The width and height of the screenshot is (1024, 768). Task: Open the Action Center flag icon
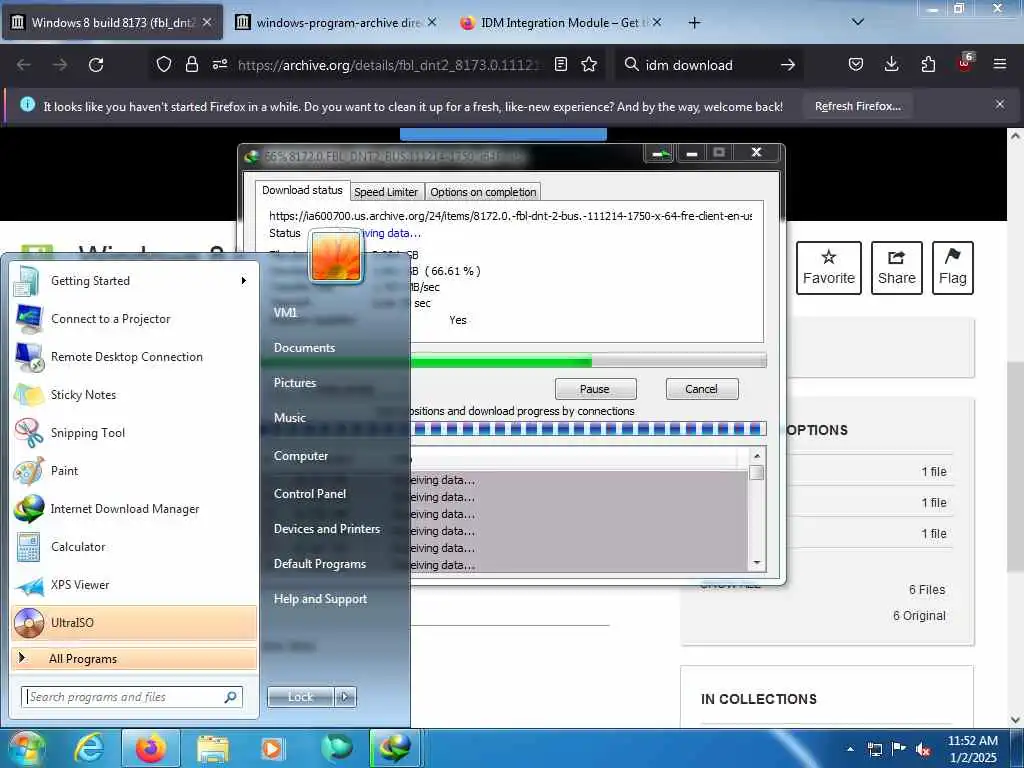[899, 750]
